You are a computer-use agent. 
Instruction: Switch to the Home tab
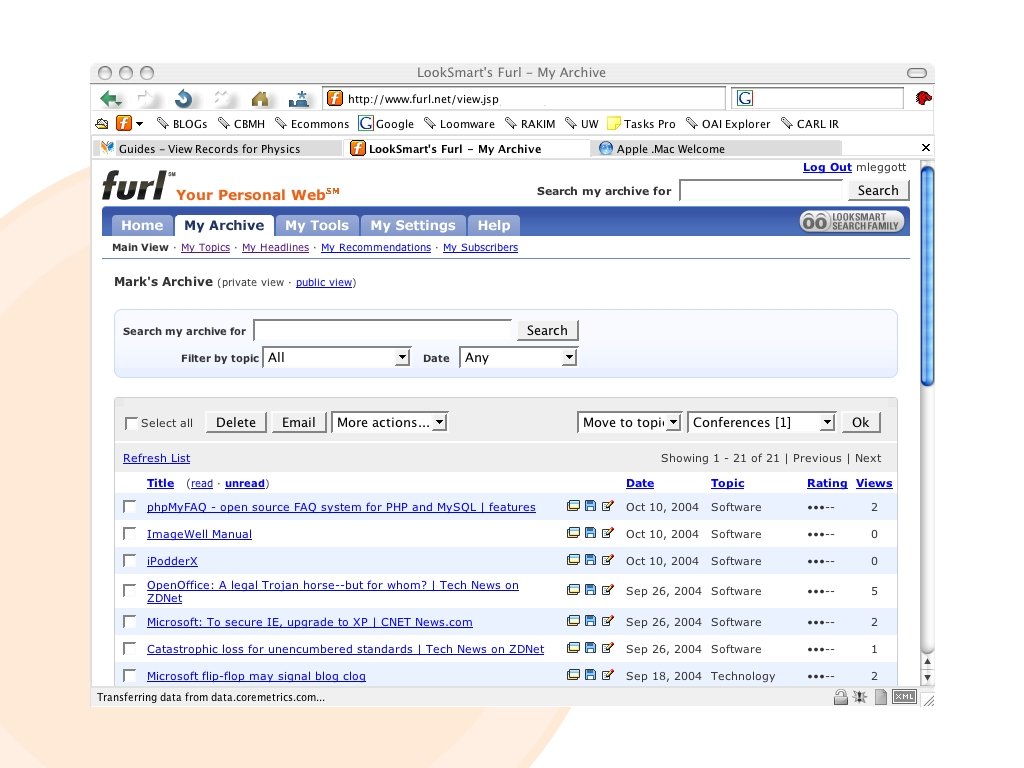pos(142,225)
